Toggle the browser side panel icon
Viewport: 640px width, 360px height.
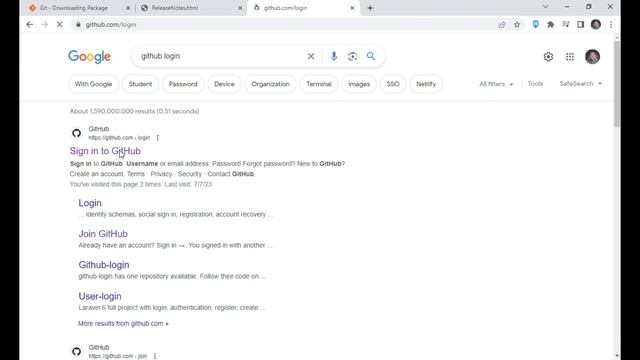580,24
